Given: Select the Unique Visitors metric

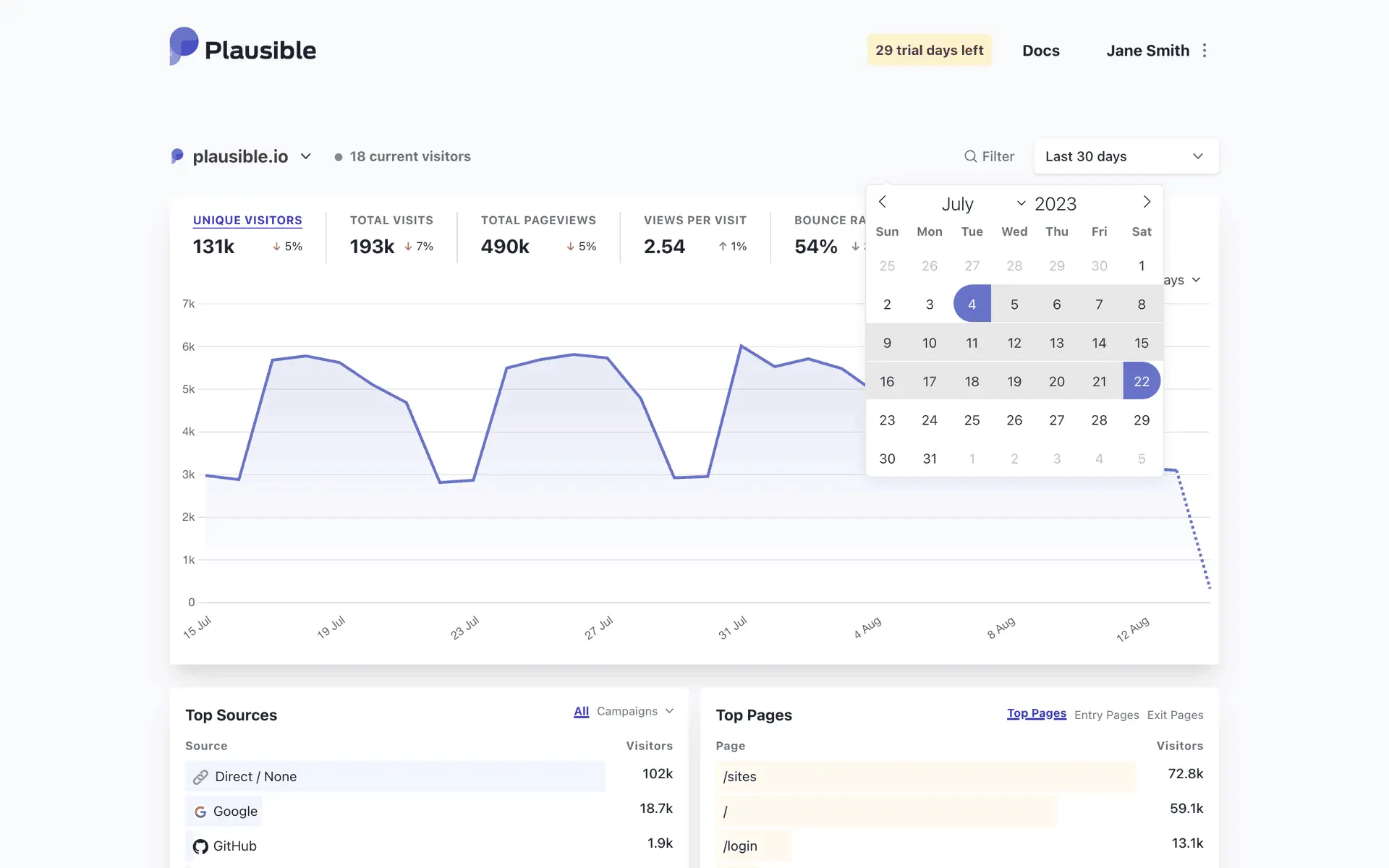Looking at the screenshot, I should click(247, 220).
